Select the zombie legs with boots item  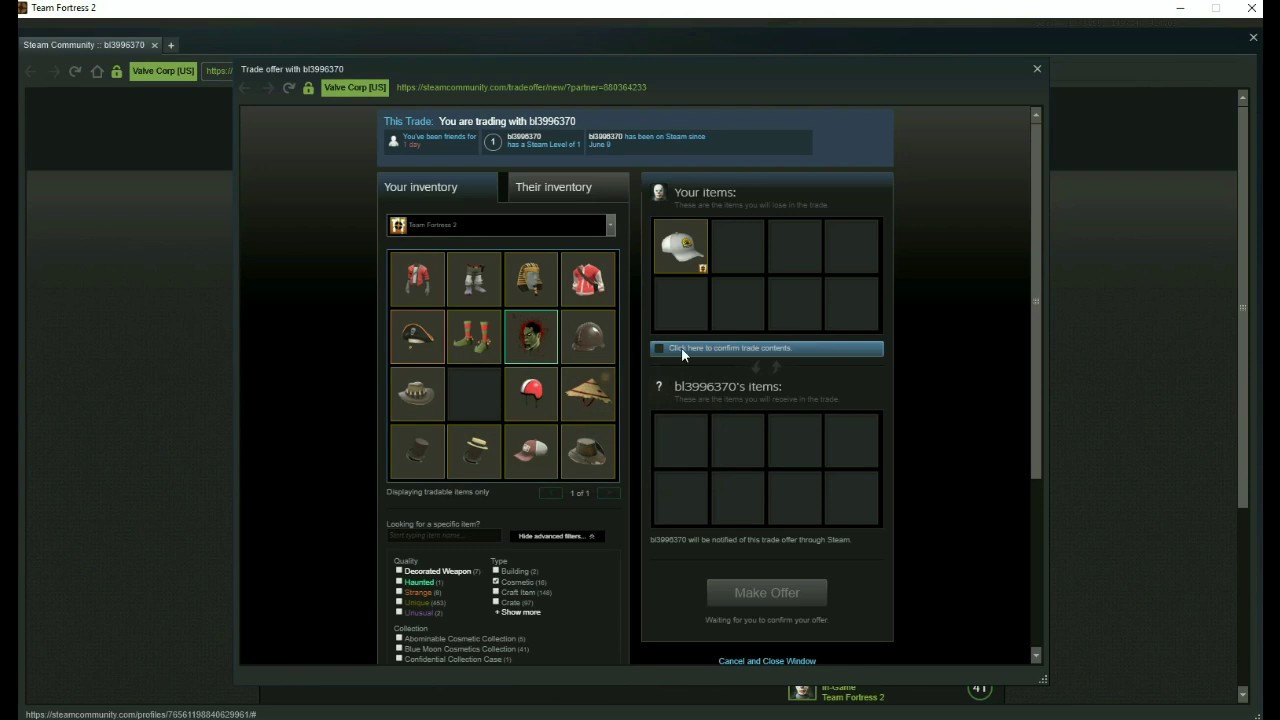coord(474,279)
